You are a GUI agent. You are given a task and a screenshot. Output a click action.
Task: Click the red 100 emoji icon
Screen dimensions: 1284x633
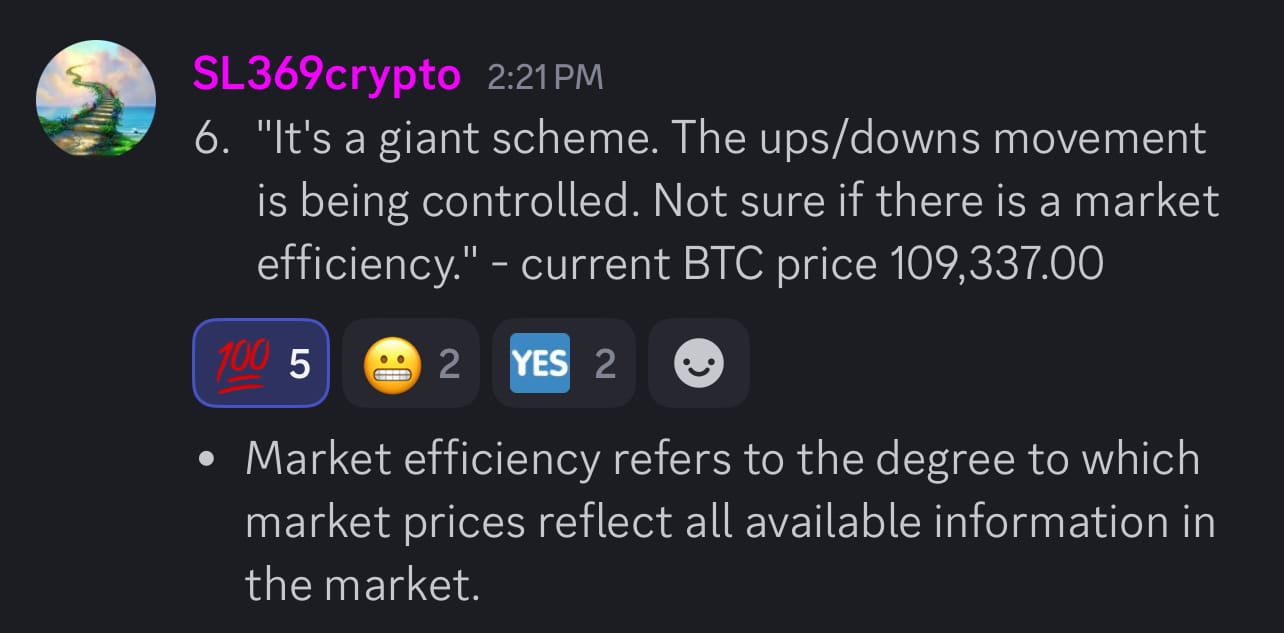coord(238,363)
